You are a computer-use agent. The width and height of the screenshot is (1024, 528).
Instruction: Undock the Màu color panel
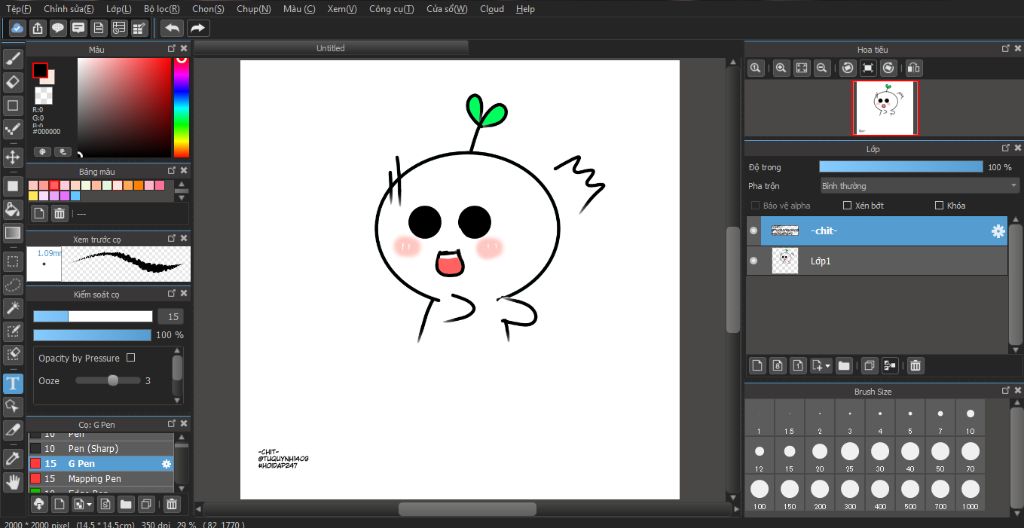coord(172,49)
